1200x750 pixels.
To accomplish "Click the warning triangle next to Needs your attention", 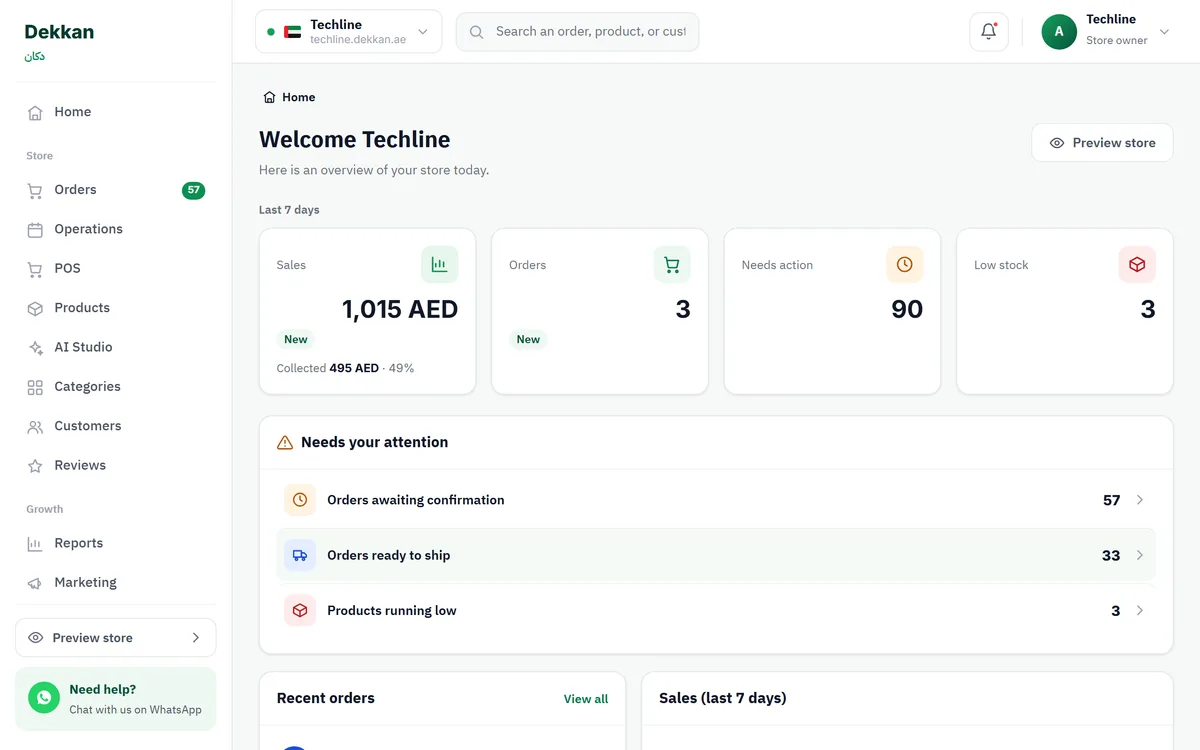I will (x=285, y=442).
